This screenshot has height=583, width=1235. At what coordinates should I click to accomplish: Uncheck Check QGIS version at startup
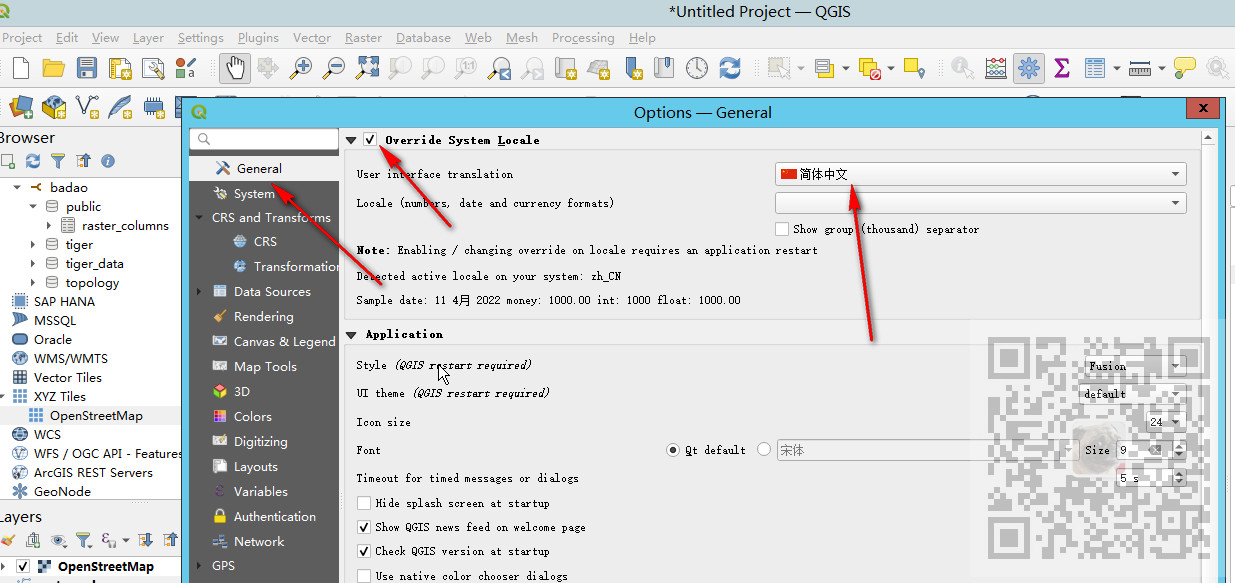point(364,551)
